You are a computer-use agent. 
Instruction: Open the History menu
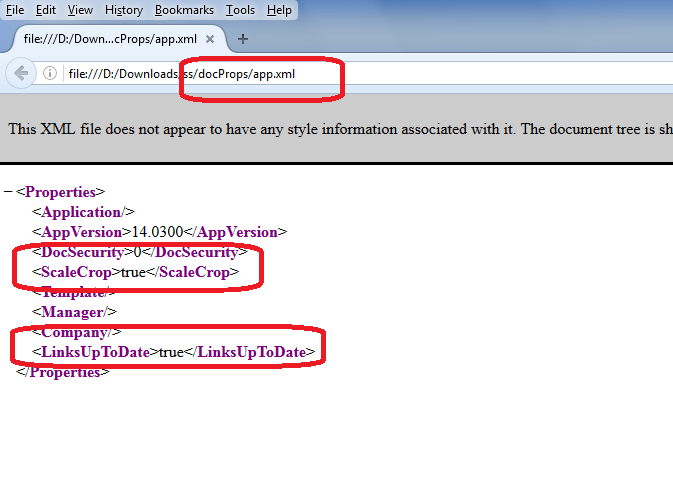click(x=124, y=10)
